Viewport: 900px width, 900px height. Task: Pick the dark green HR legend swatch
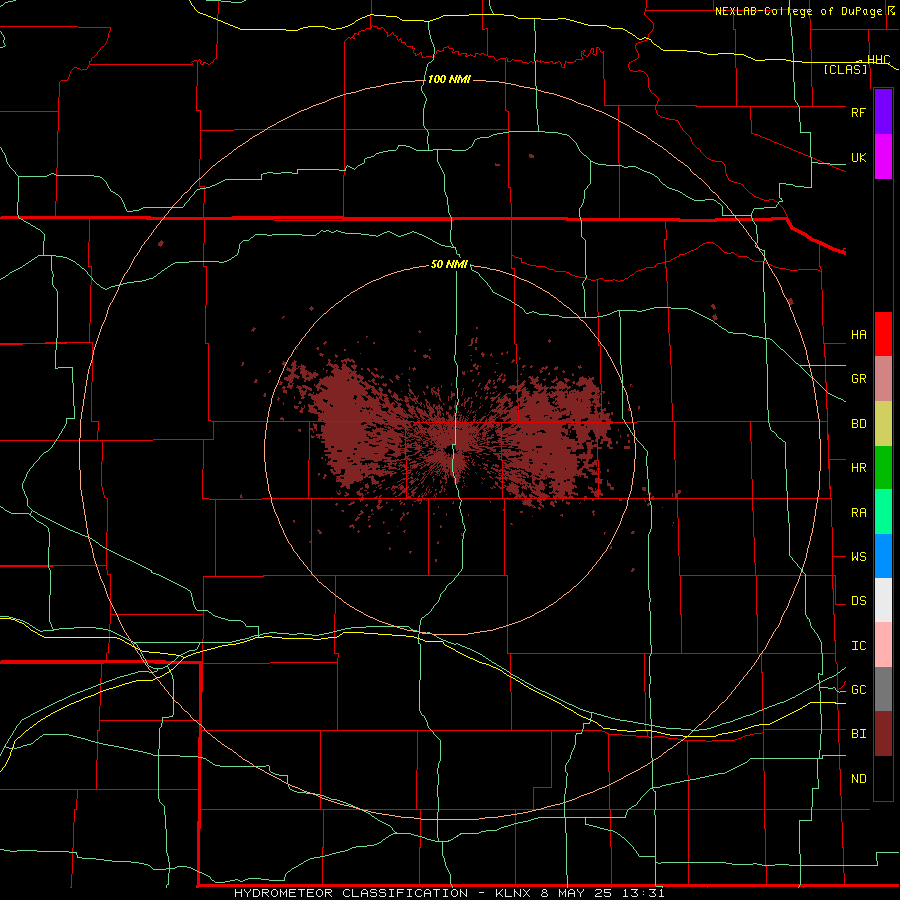click(x=883, y=468)
